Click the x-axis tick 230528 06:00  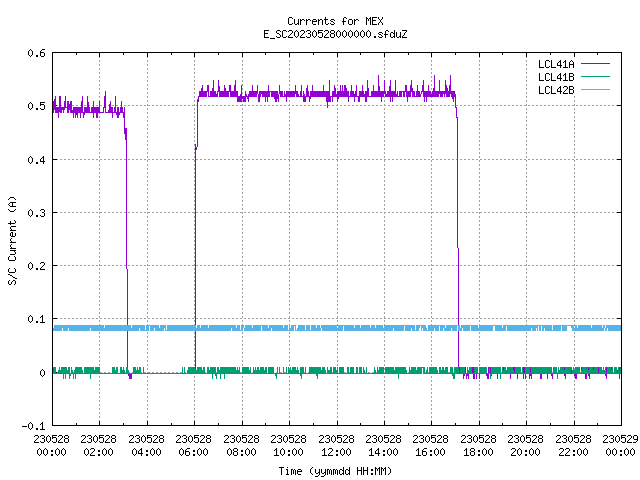pyautogui.click(x=193, y=445)
